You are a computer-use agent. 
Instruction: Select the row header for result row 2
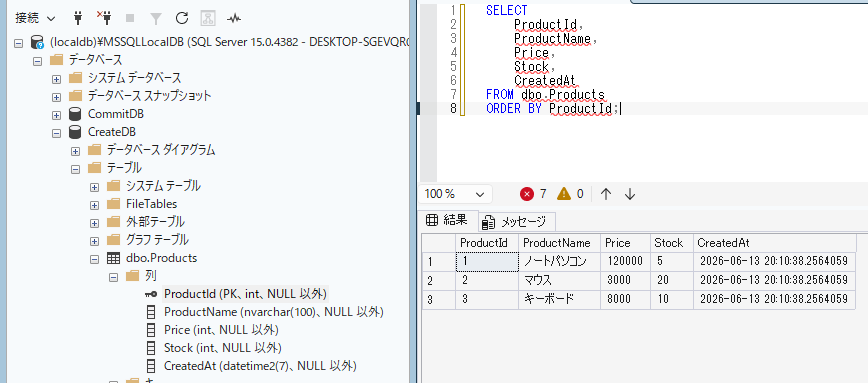(x=439, y=280)
